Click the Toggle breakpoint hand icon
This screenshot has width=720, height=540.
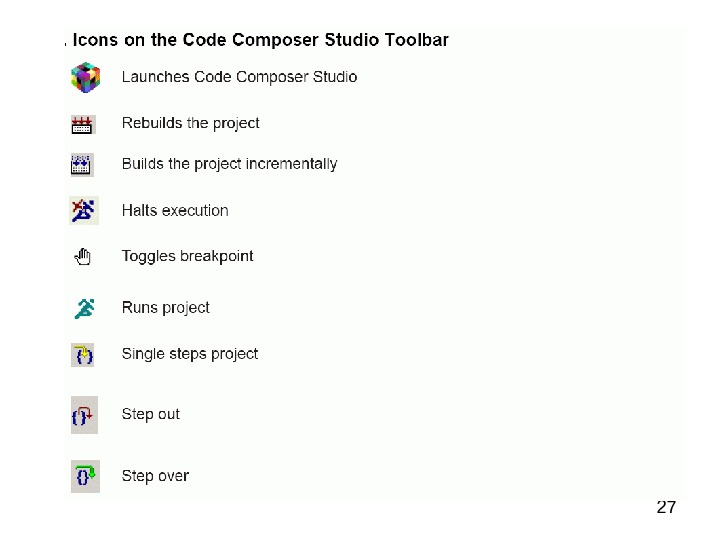coord(83,257)
